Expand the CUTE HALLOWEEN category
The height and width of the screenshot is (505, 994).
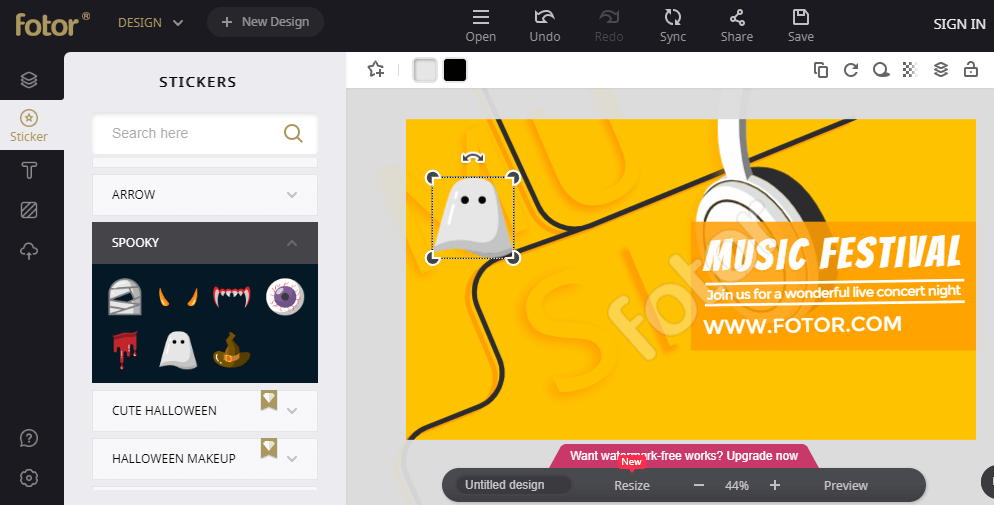[205, 411]
